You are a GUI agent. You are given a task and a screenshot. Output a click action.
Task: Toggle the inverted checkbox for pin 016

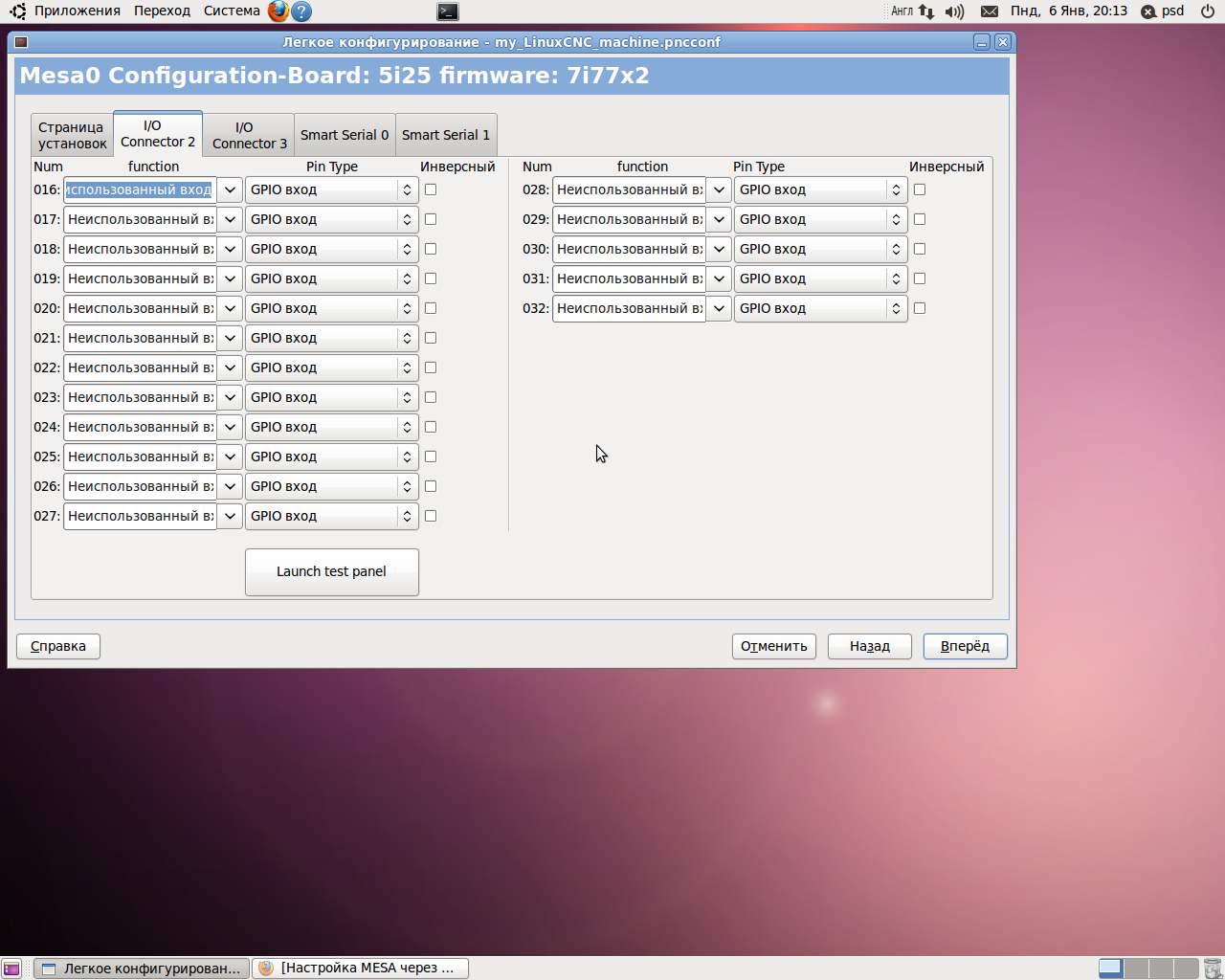pyautogui.click(x=431, y=189)
